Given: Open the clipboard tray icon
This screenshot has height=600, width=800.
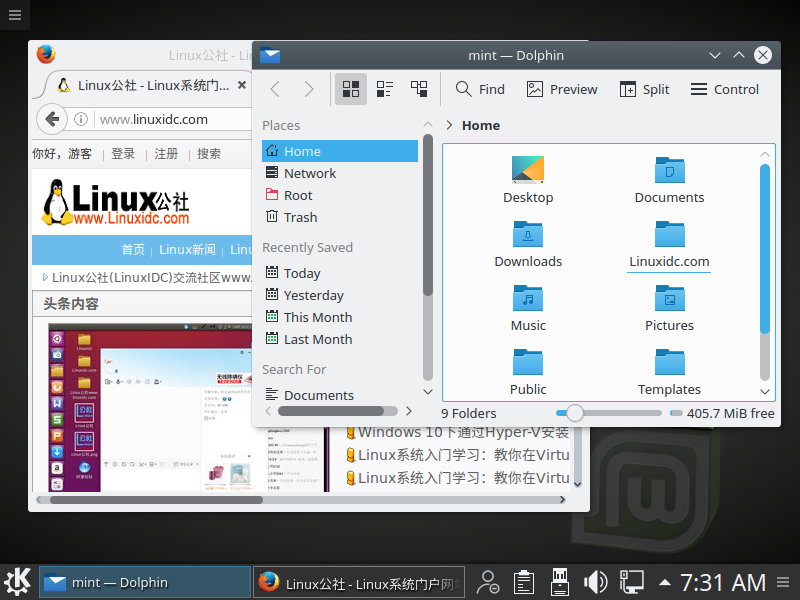Looking at the screenshot, I should point(523,582).
